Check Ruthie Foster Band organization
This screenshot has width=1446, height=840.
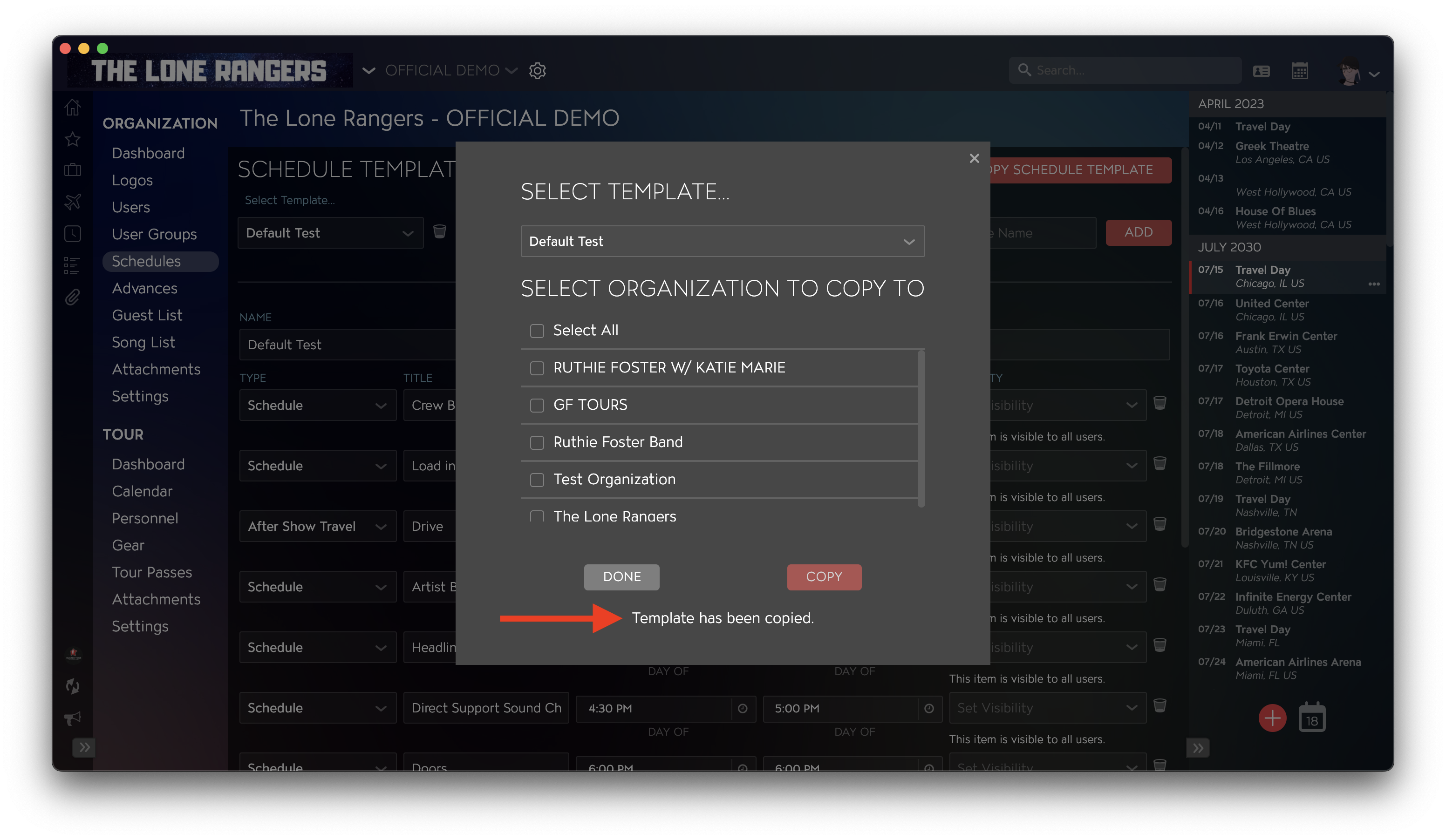(537, 443)
